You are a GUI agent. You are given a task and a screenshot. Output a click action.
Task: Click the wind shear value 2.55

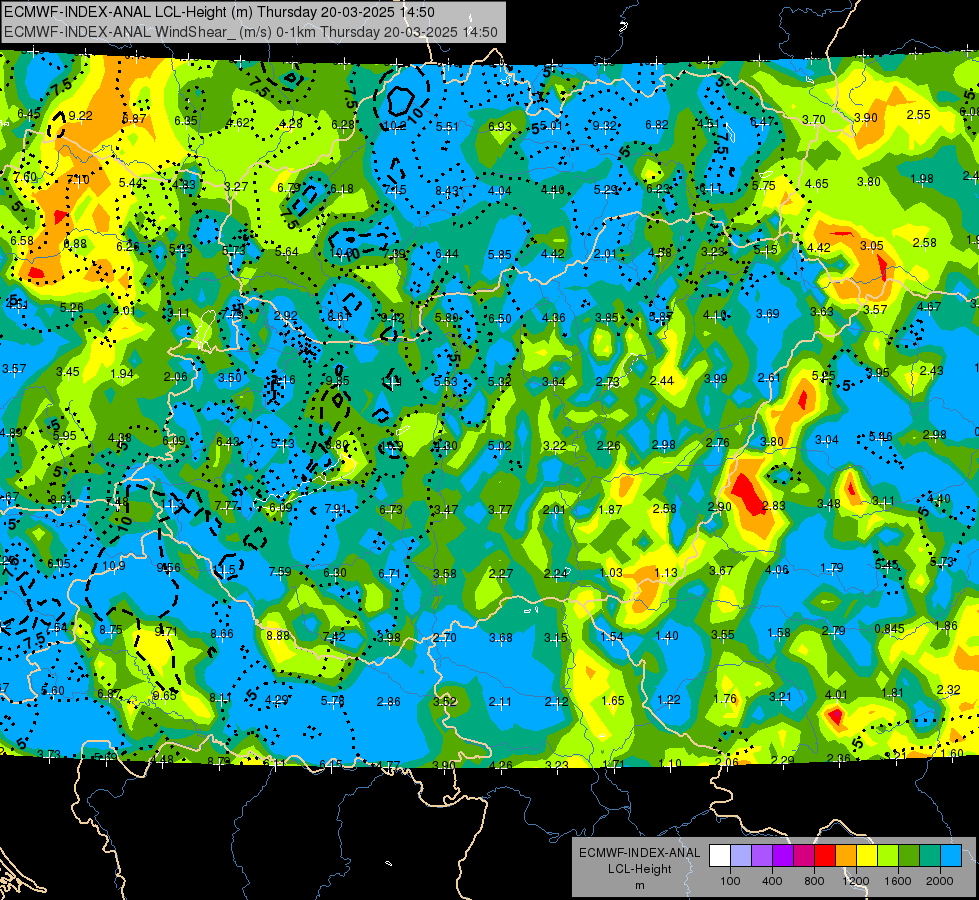click(918, 115)
